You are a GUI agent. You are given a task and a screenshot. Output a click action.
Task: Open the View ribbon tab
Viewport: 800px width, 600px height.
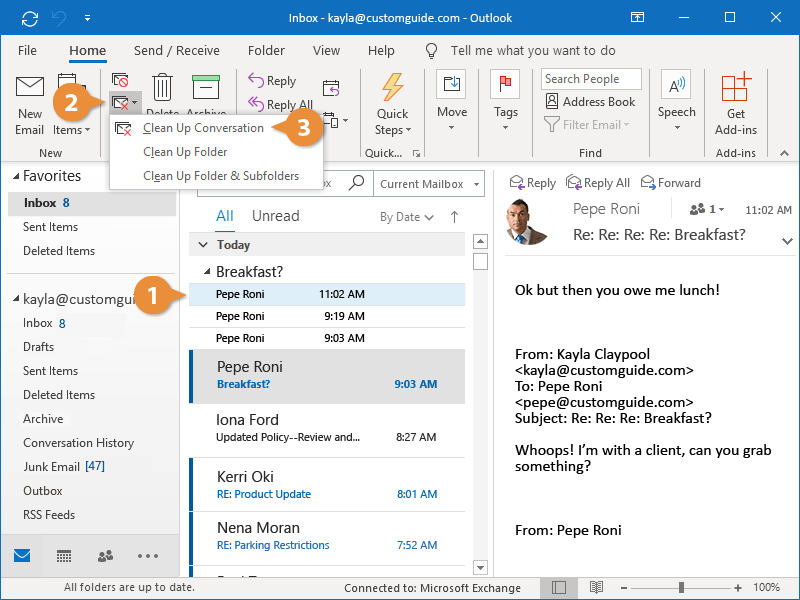pyautogui.click(x=326, y=51)
